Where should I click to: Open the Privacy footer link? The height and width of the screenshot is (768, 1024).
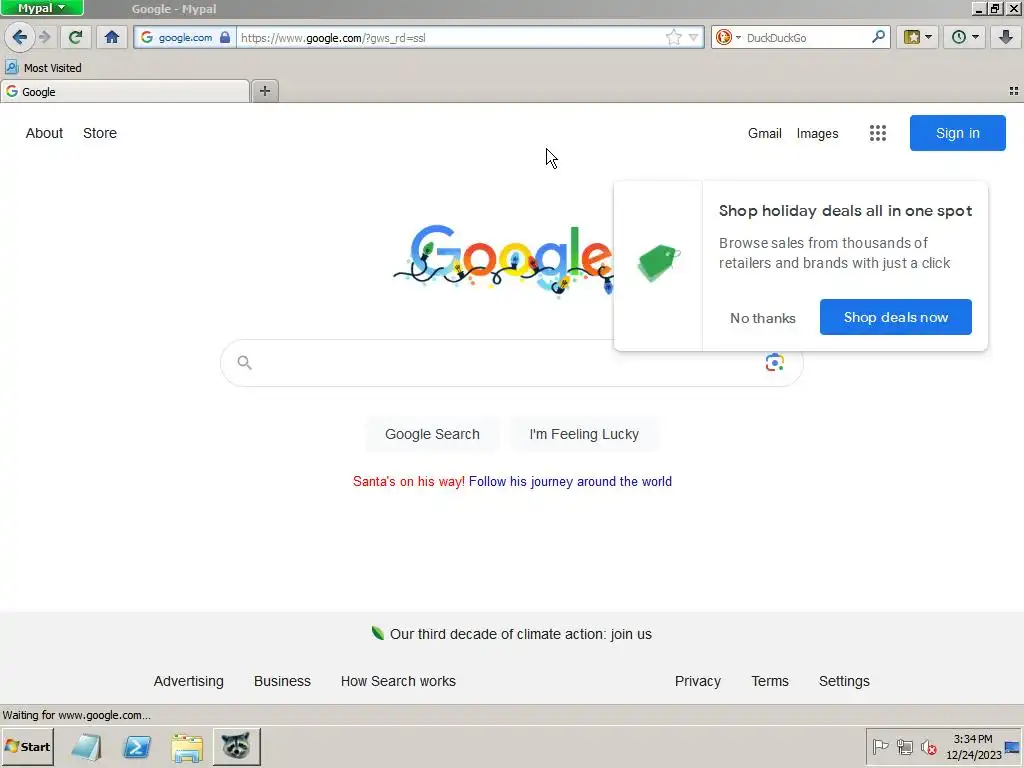coord(697,681)
